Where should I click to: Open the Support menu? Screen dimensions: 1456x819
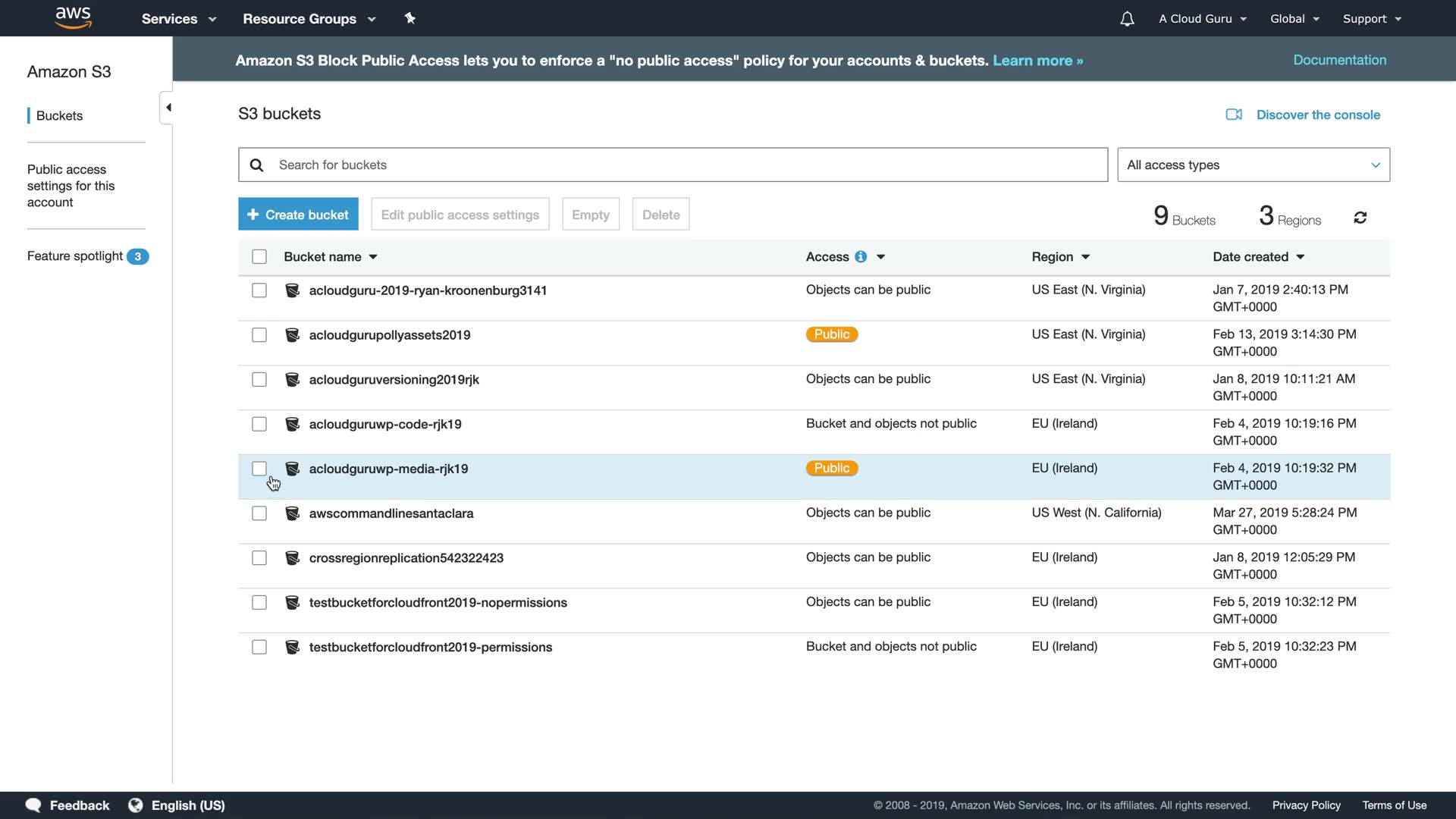point(1371,19)
